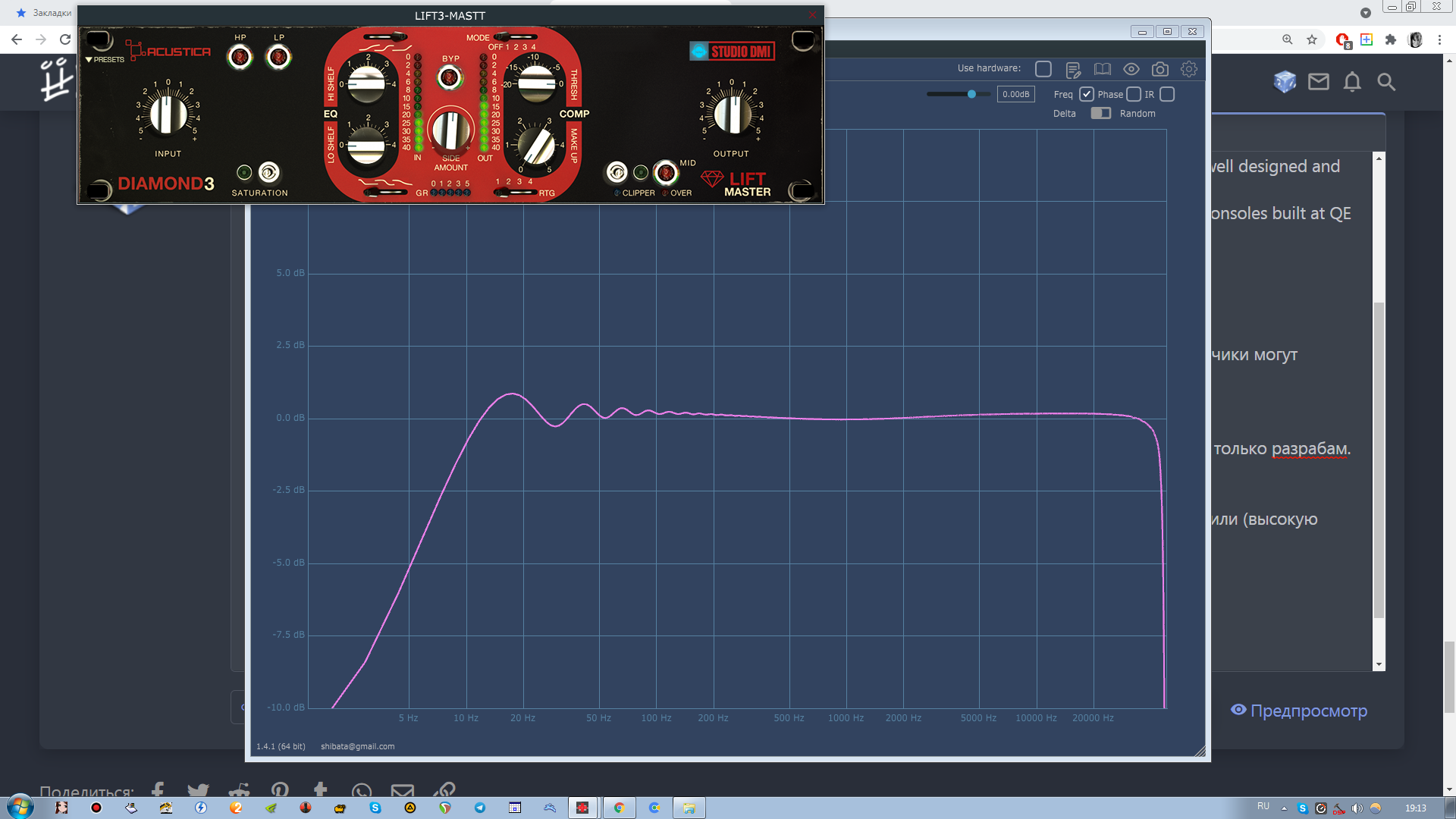Uncheck the Freq checkbox
The height and width of the screenshot is (819, 1456).
pos(1087,94)
